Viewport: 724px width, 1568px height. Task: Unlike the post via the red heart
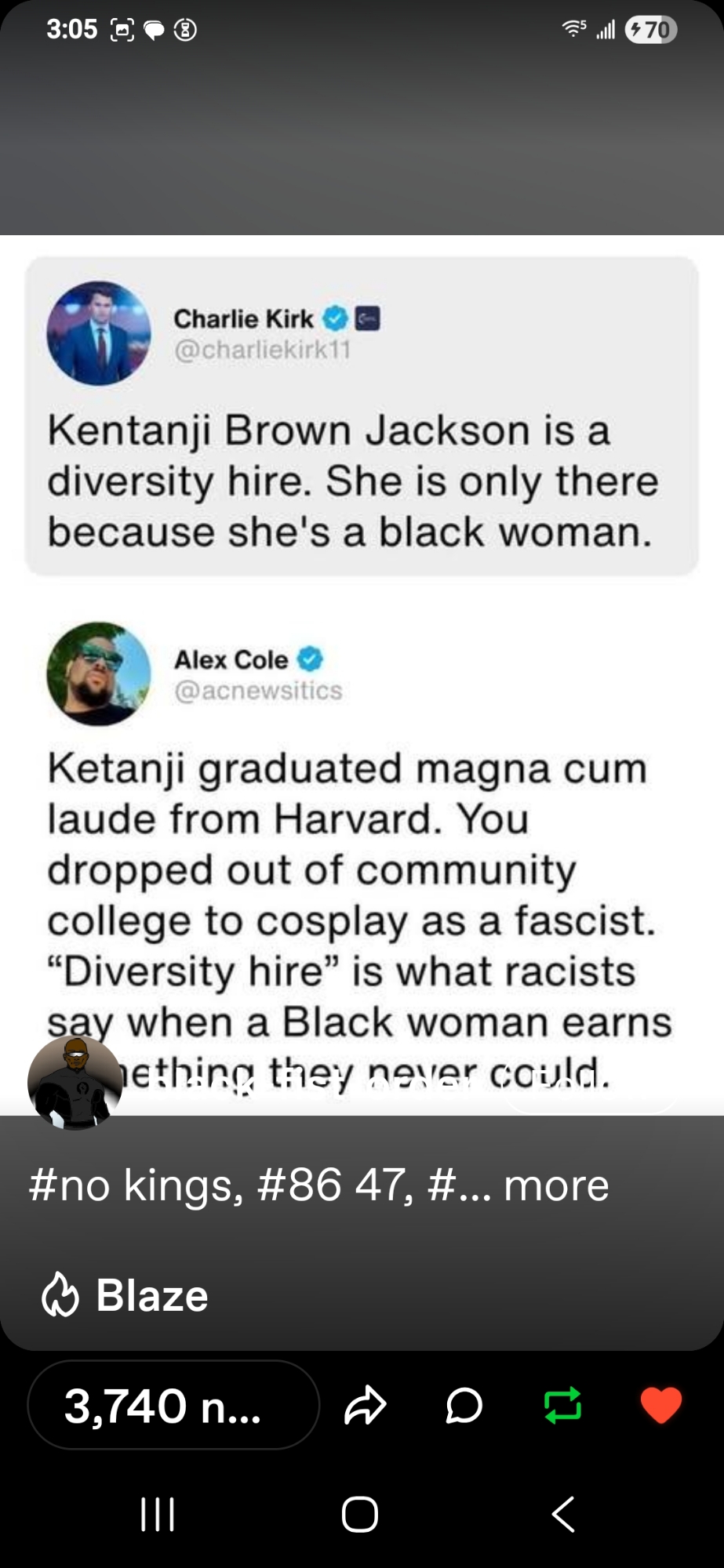pyautogui.click(x=661, y=1404)
